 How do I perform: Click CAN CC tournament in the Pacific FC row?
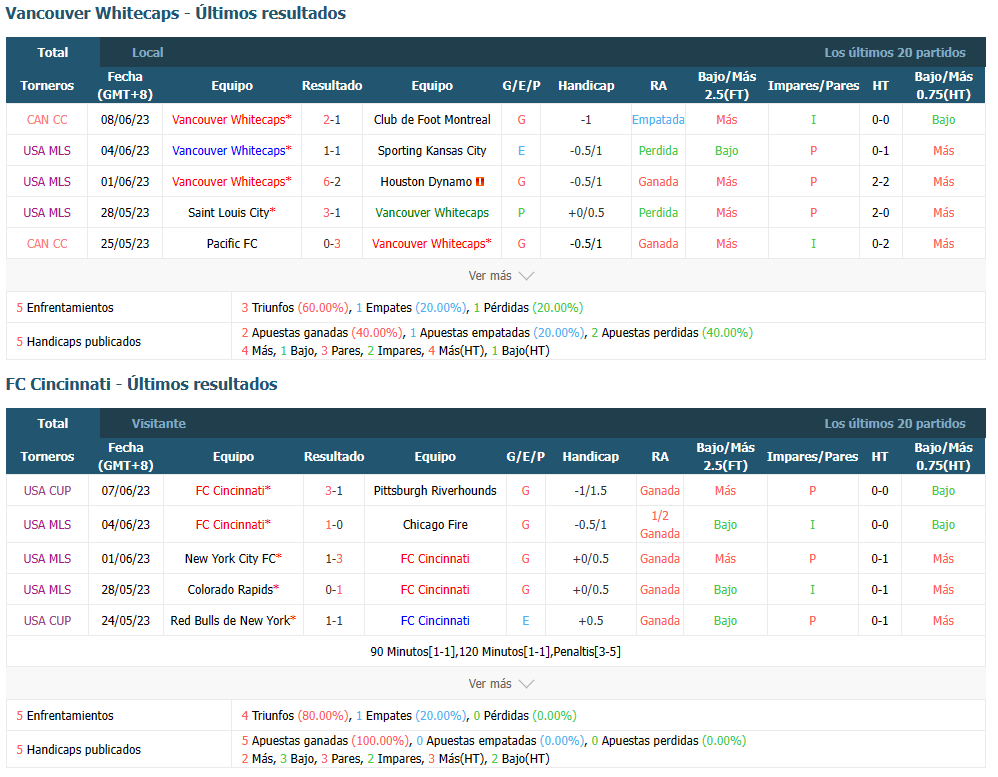pyautogui.click(x=47, y=244)
